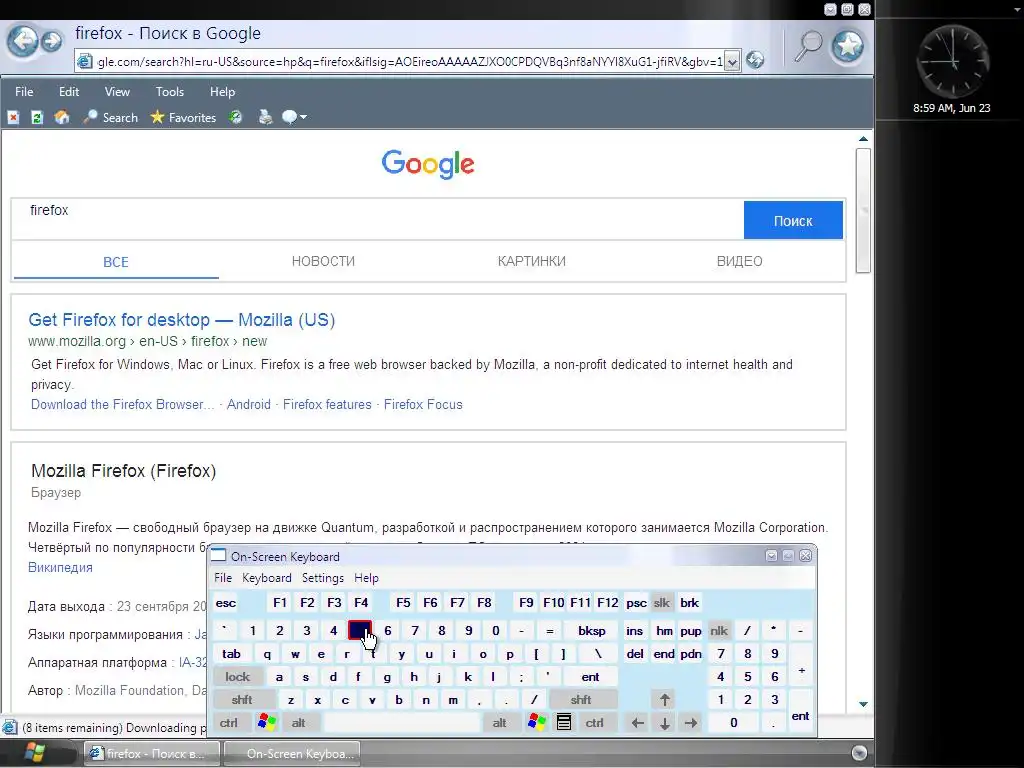Click the red Stop toolbar icon

click(13, 118)
